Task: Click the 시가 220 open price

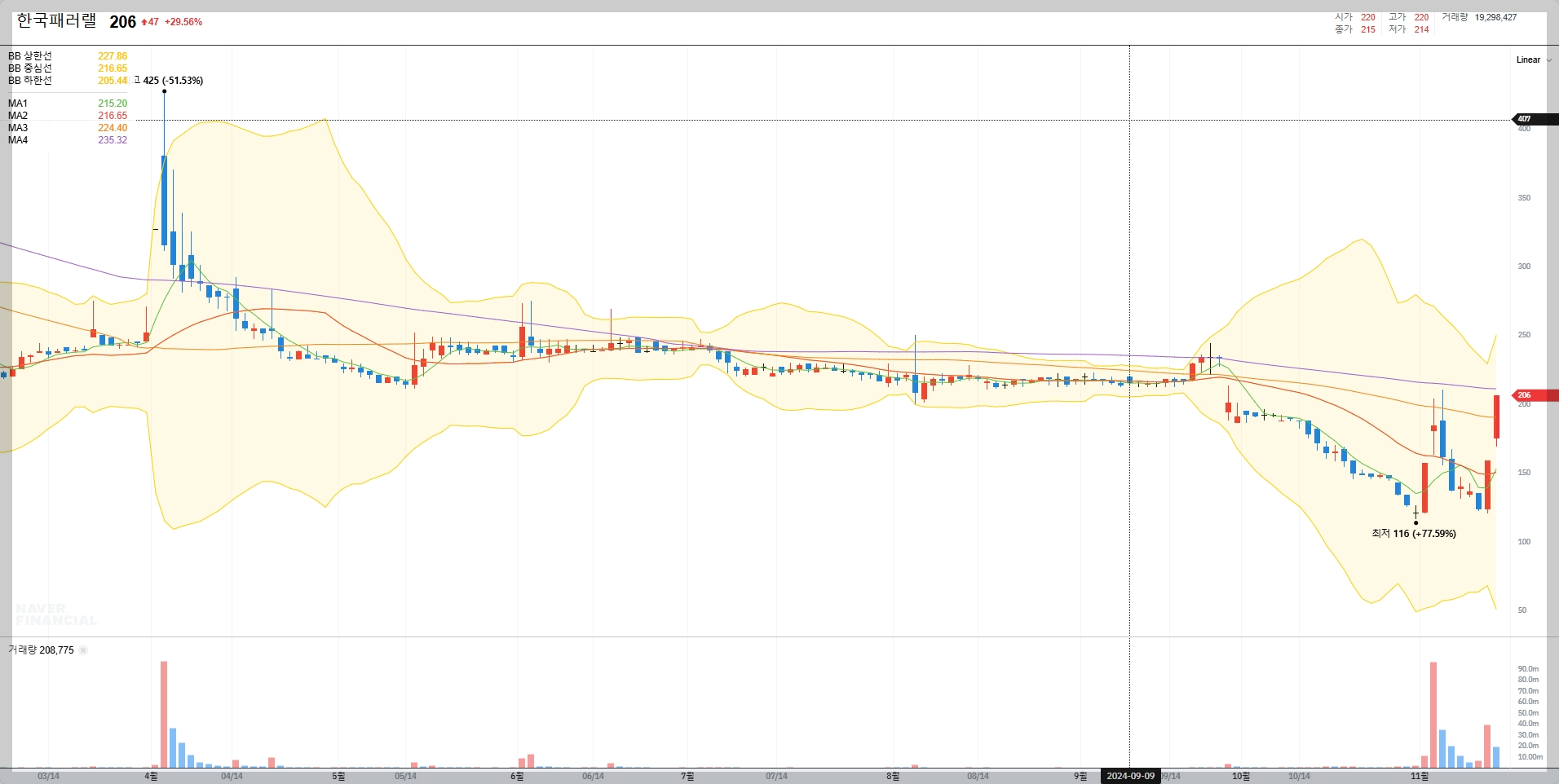Action: pyautogui.click(x=1355, y=17)
